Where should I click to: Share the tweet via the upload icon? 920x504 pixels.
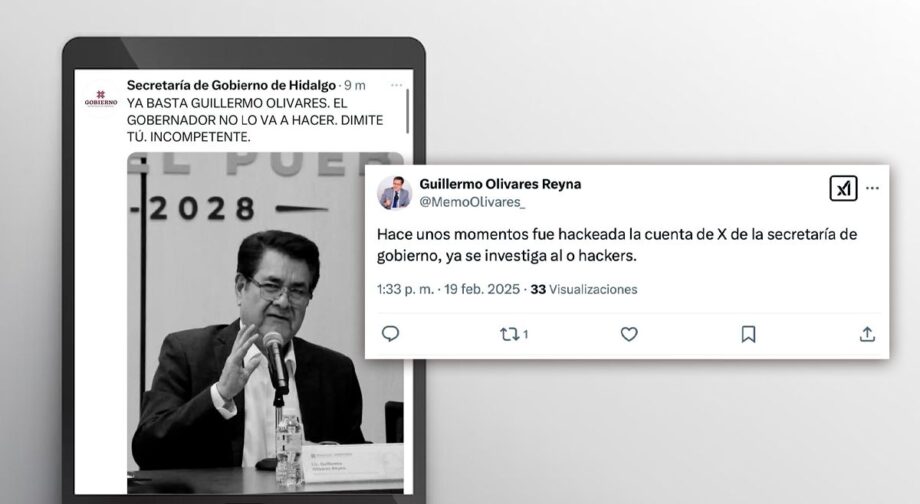click(x=867, y=334)
